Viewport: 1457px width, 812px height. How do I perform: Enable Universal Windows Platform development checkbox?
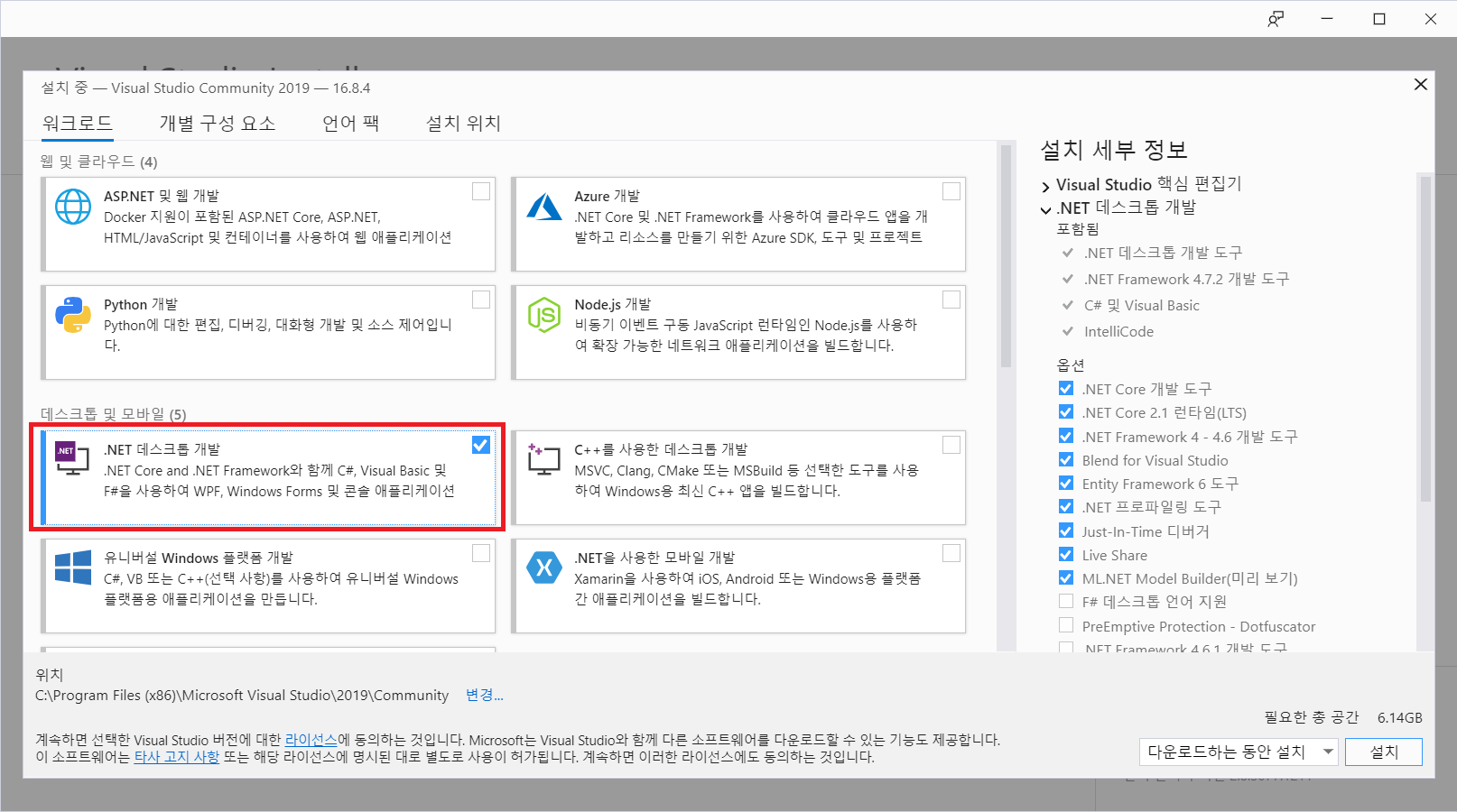[481, 553]
